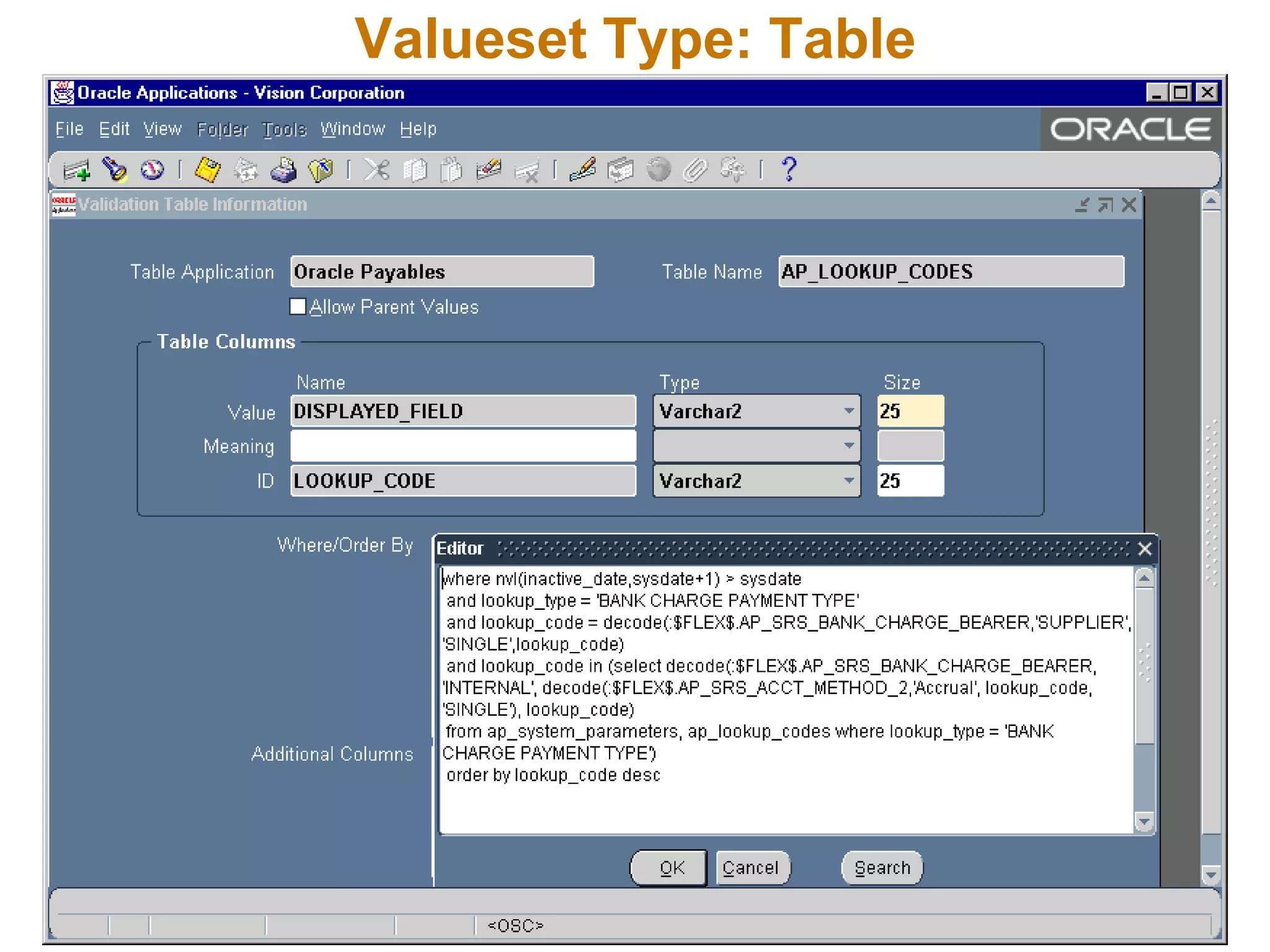The width and height of the screenshot is (1270, 952).
Task: Click Editor scrollbar up arrow
Action: [1144, 578]
